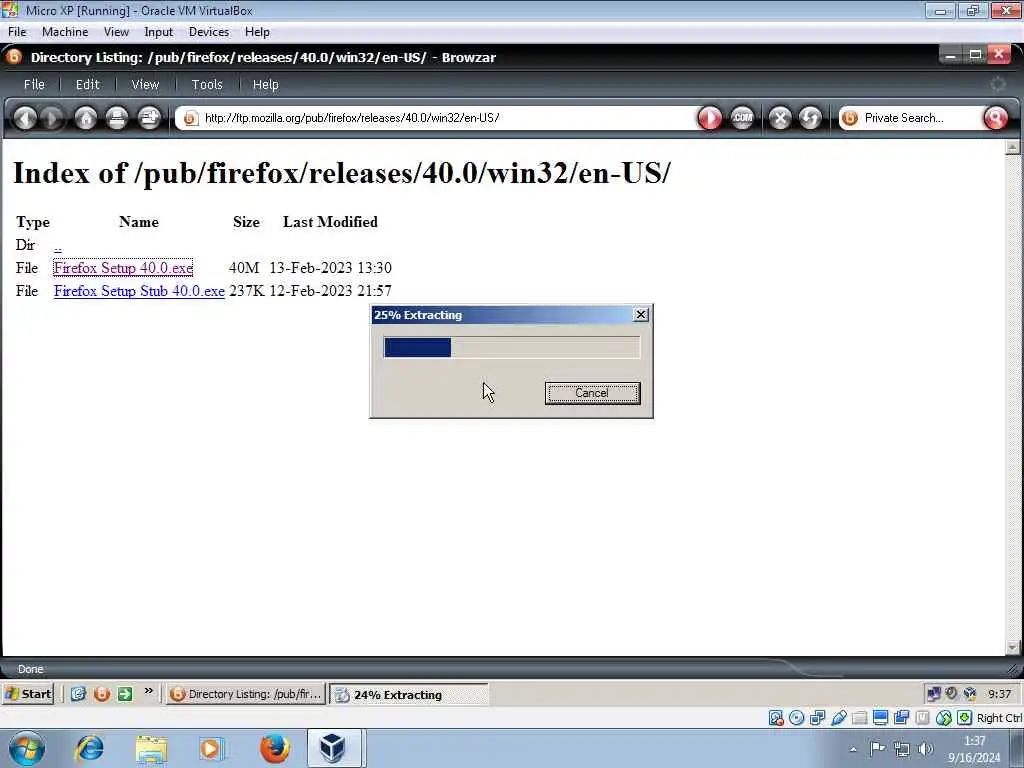Open VirtualBox network adapters status icon
Screen dimensions: 1024x768
point(817,718)
